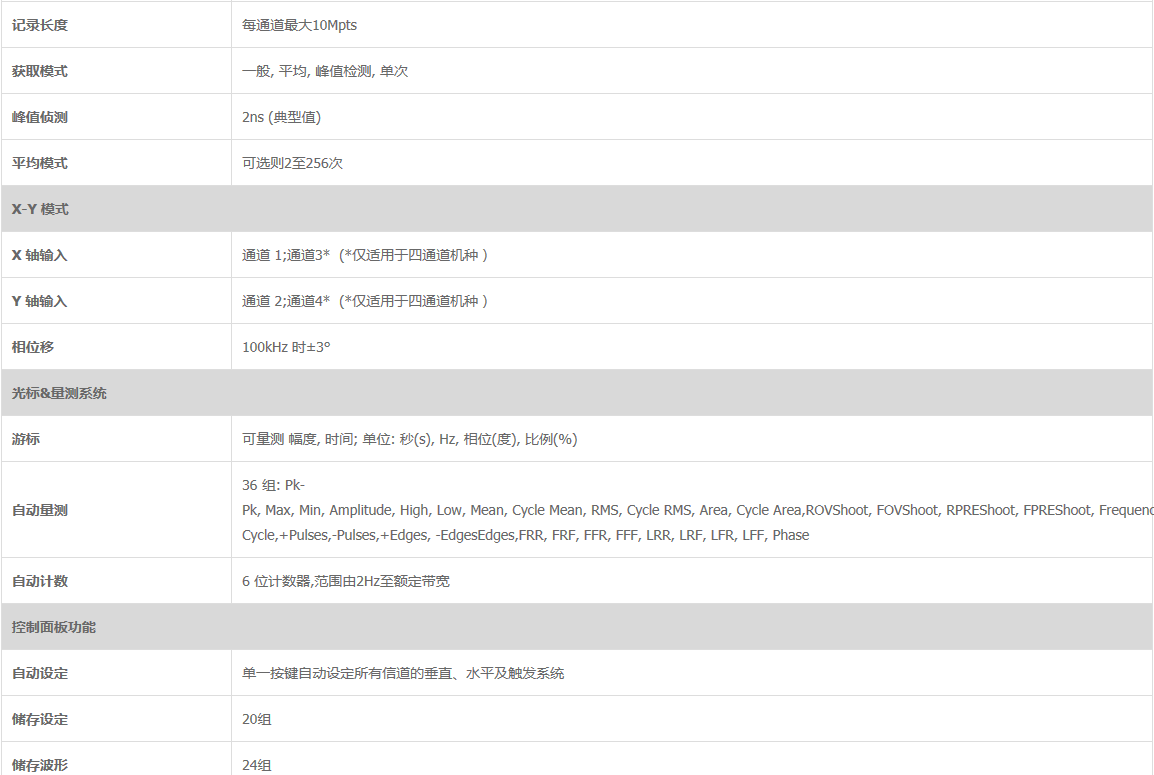Image resolution: width=1154 pixels, height=775 pixels.
Task: Click the 自动设定 row label
Action: pos(40,673)
